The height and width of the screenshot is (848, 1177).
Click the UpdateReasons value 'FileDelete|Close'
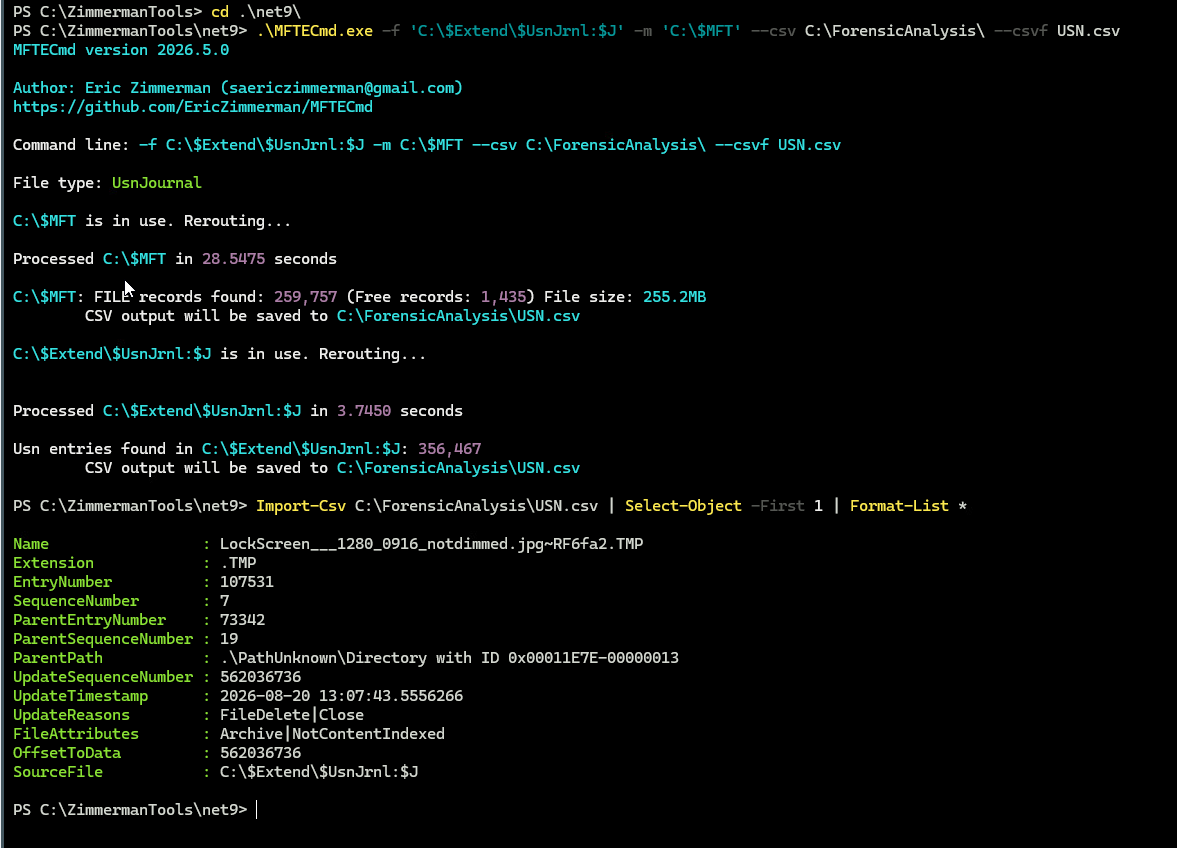292,715
